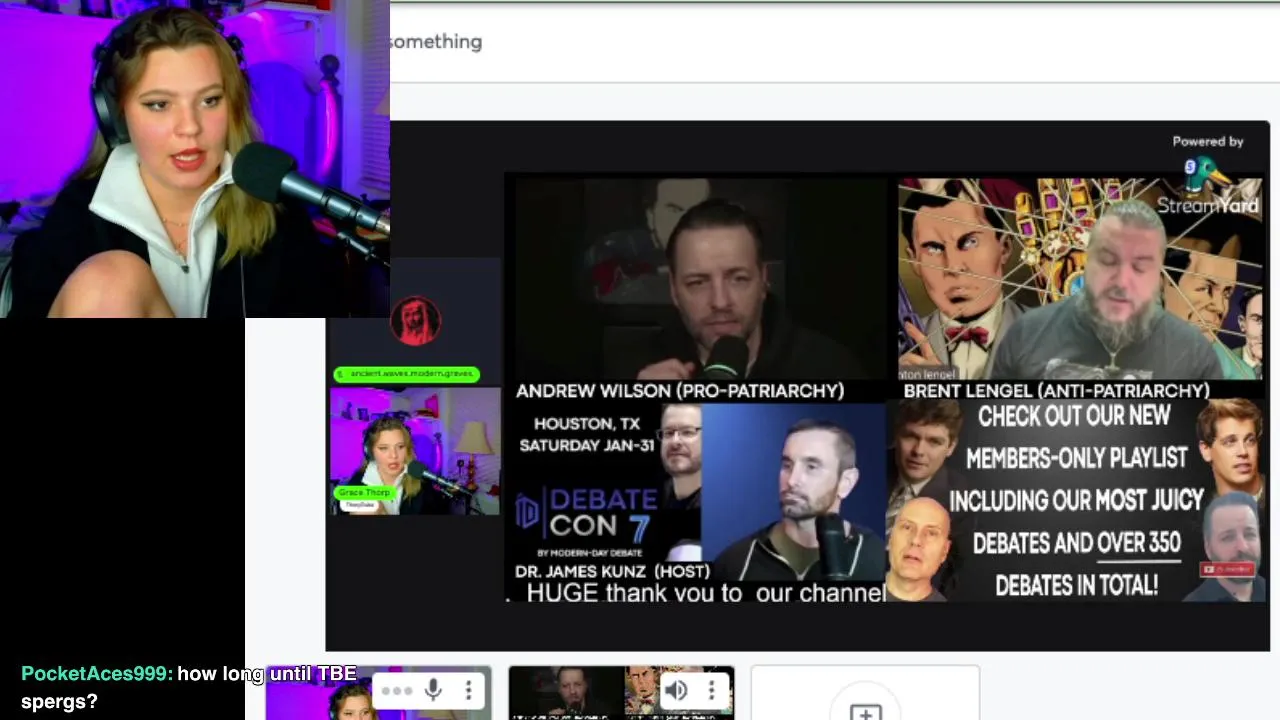Click the 'HUGE thank you to our channel' ticker

[x=705, y=593]
